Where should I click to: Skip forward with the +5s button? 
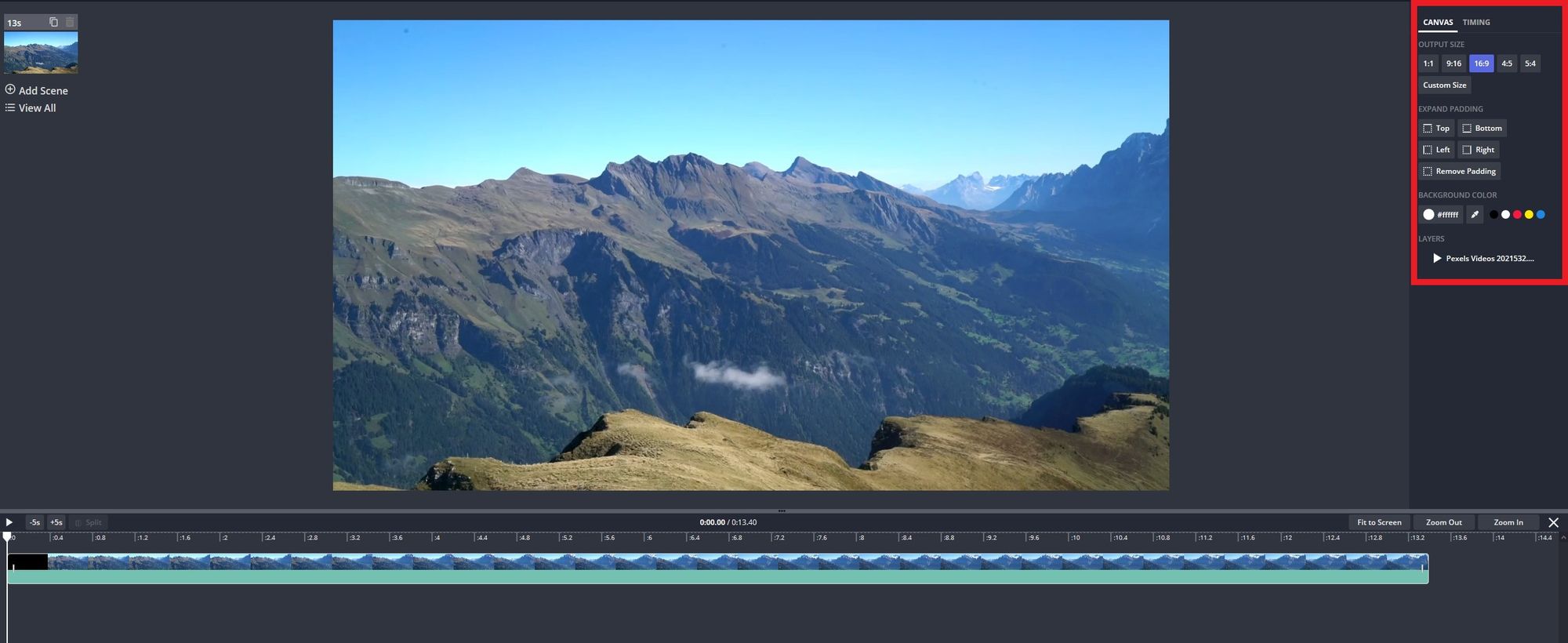point(56,522)
